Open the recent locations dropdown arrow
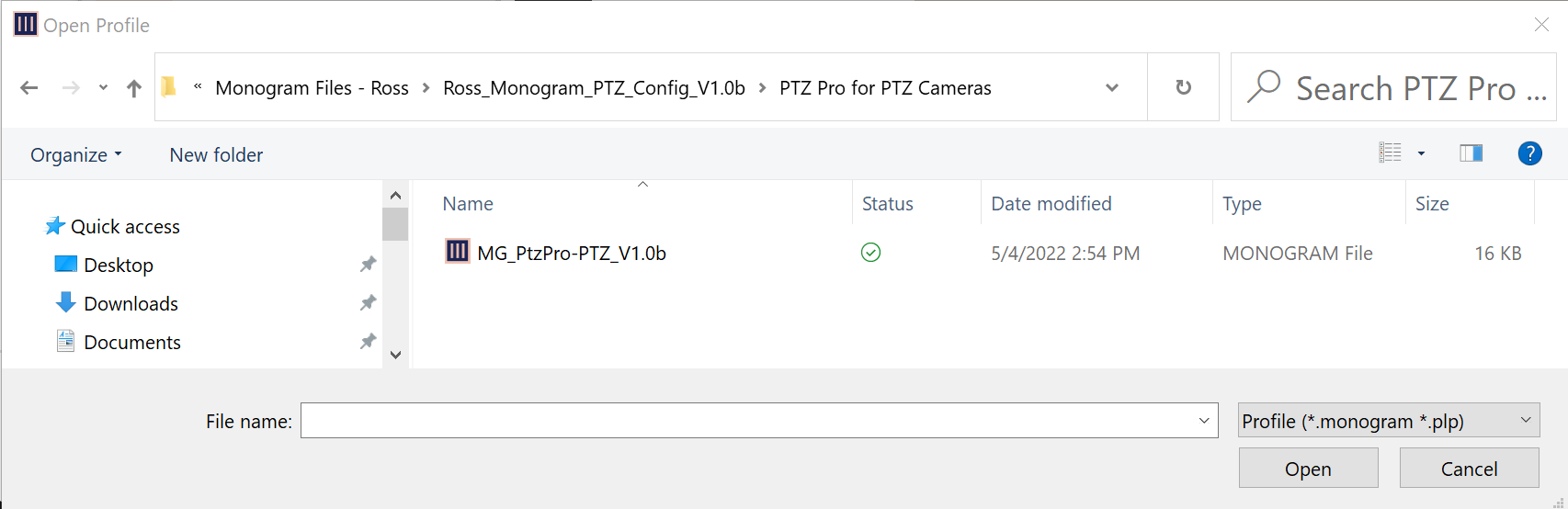The image size is (1568, 509). coord(103,88)
